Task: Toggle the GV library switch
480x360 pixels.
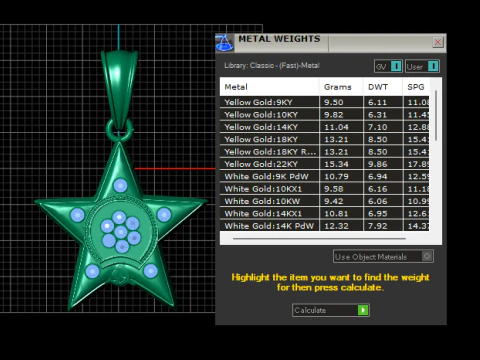Action: 388,66
